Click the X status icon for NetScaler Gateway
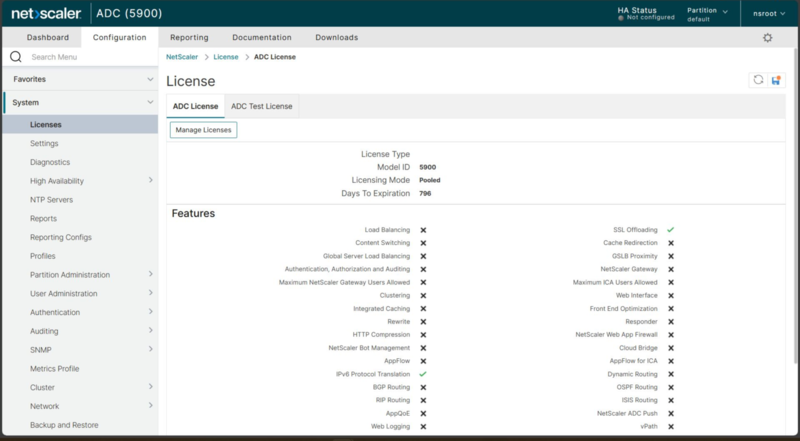This screenshot has width=800, height=441. pos(671,270)
